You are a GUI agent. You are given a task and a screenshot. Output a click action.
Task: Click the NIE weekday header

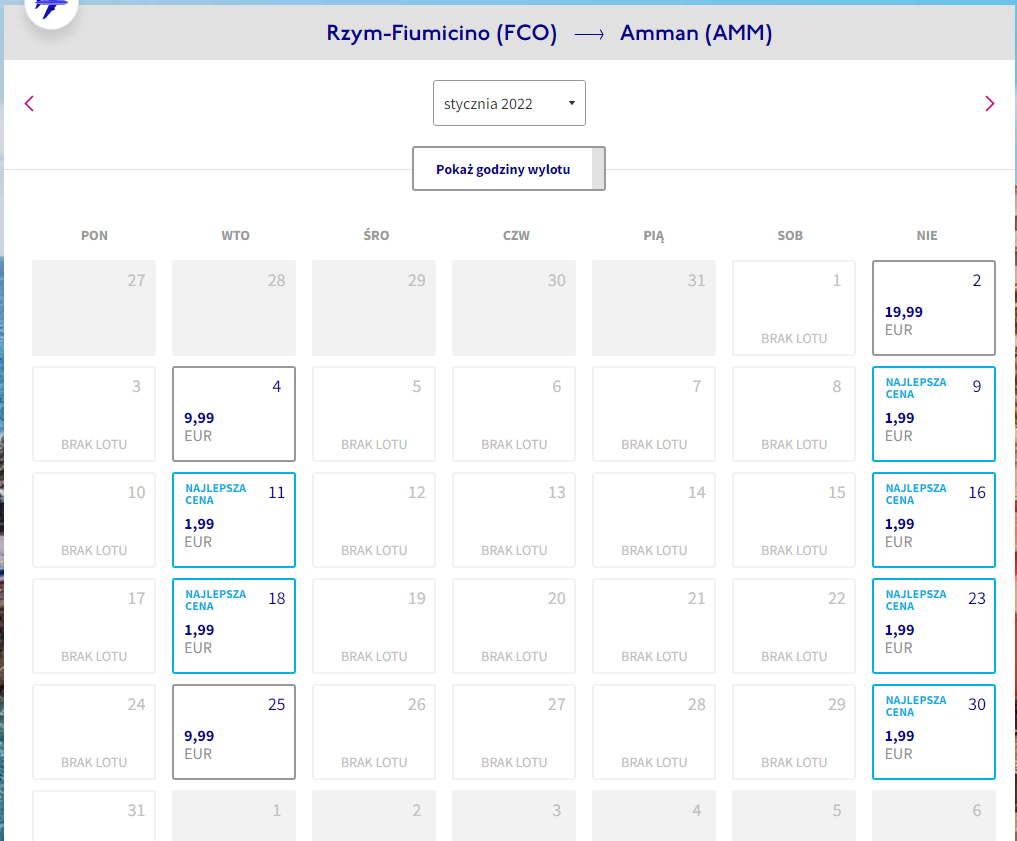pyautogui.click(x=927, y=235)
